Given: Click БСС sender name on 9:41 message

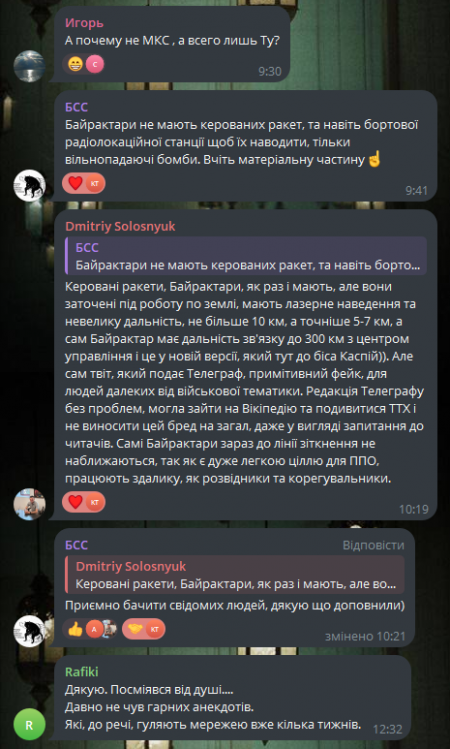Looking at the screenshot, I should [76, 107].
